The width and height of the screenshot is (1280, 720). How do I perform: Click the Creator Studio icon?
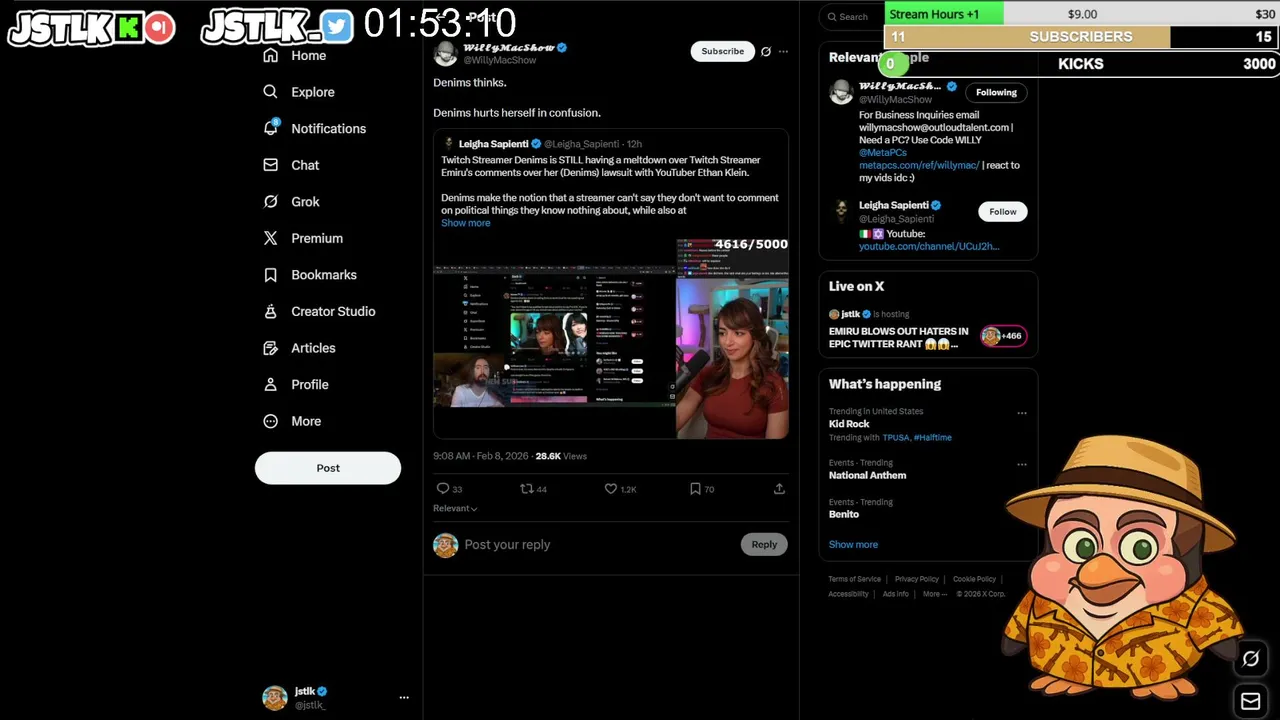click(270, 311)
